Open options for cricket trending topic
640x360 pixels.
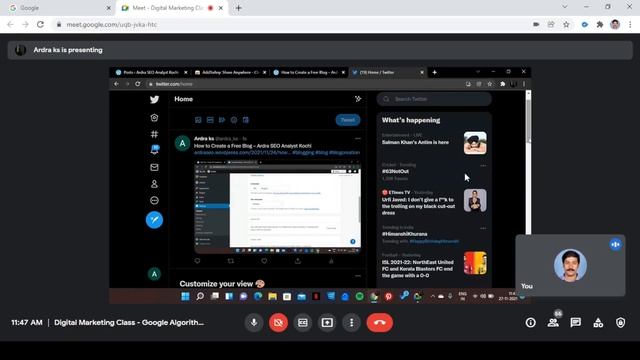pyautogui.click(x=483, y=166)
